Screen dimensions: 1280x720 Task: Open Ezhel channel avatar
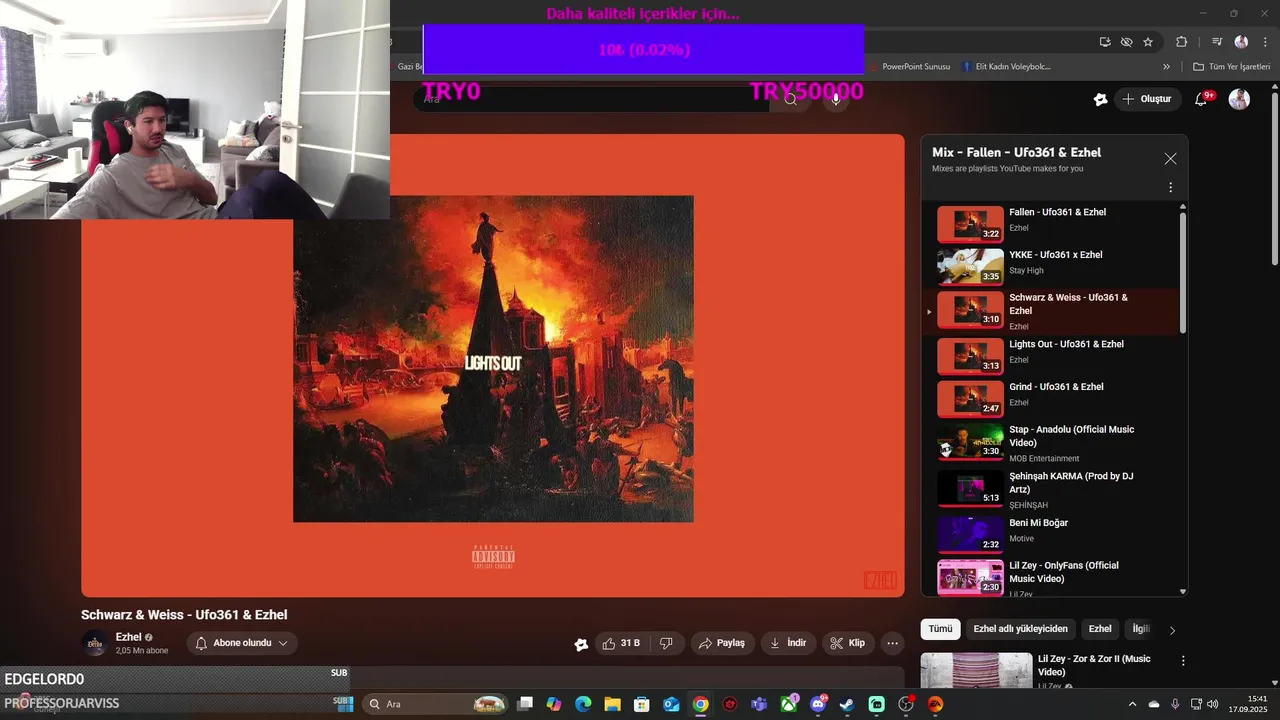pyautogui.click(x=95, y=644)
